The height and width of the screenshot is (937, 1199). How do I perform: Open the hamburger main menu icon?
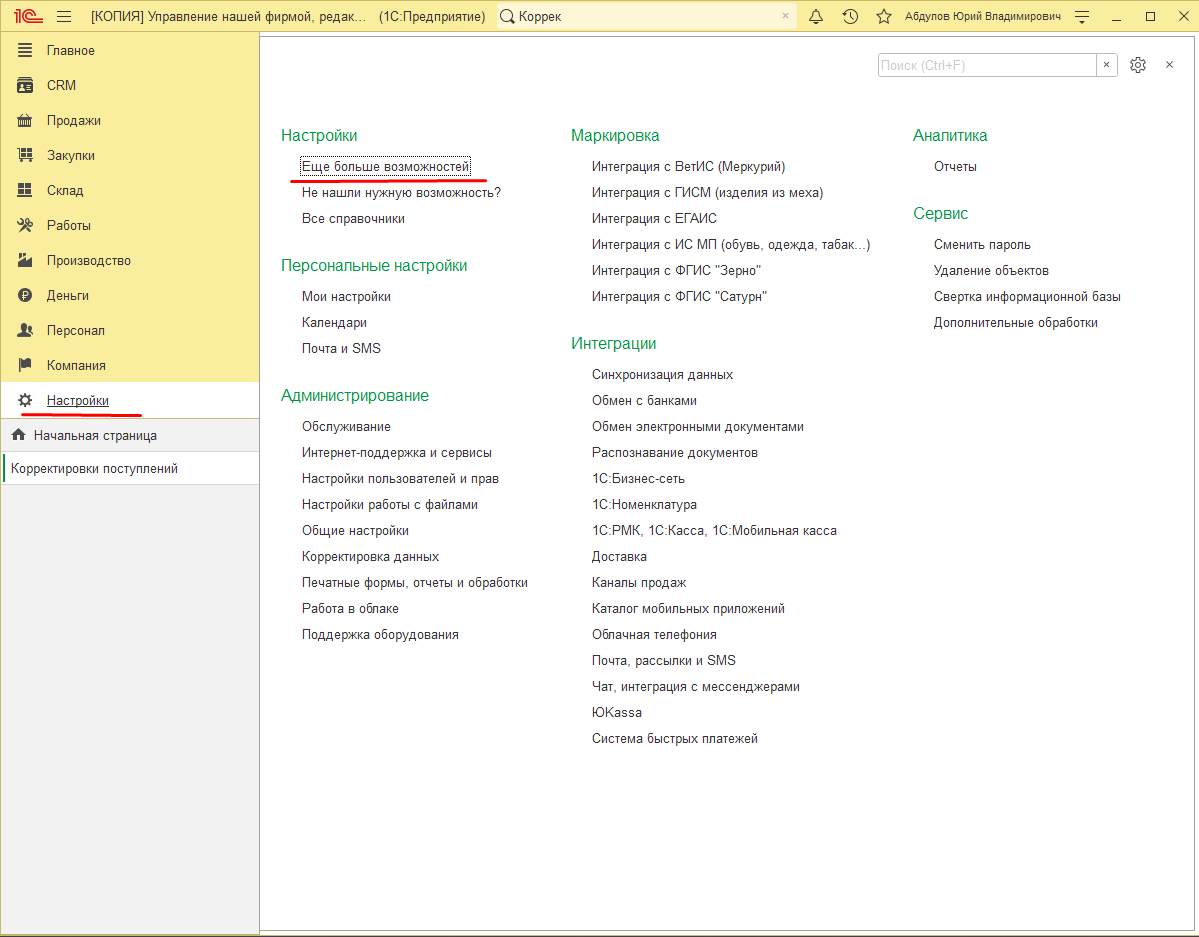64,16
